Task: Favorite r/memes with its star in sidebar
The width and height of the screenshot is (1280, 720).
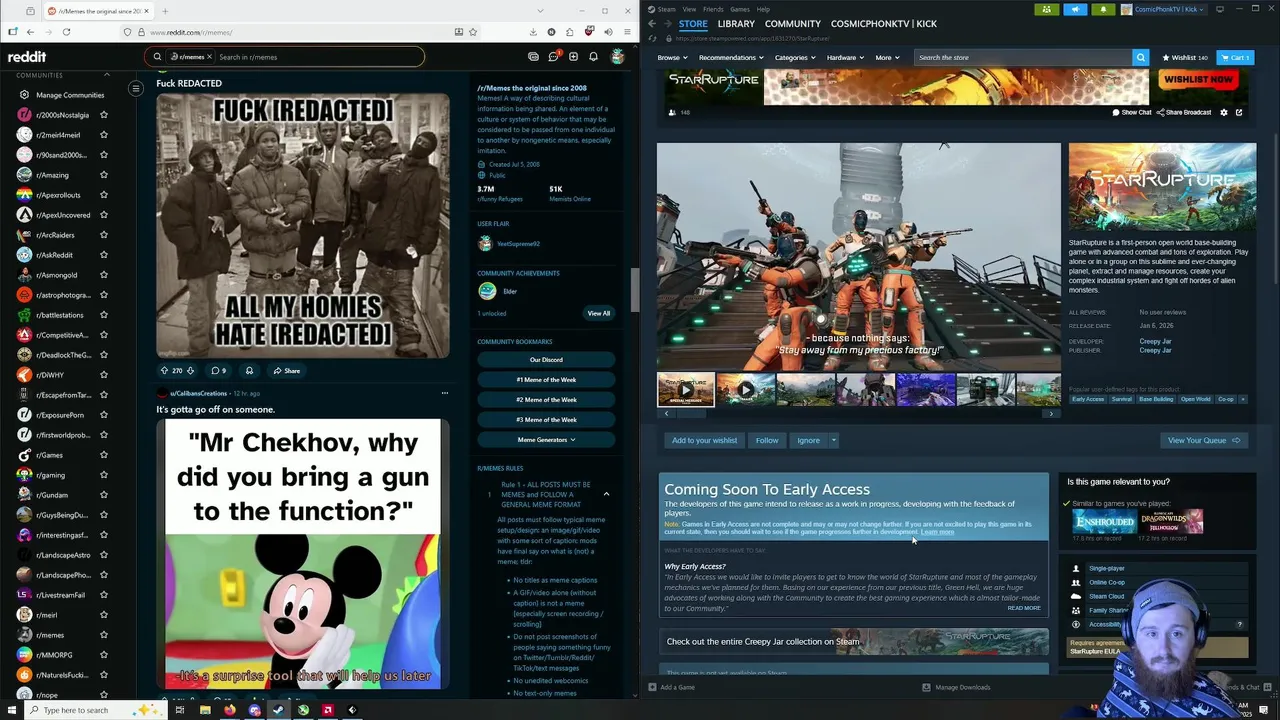Action: coord(103,635)
